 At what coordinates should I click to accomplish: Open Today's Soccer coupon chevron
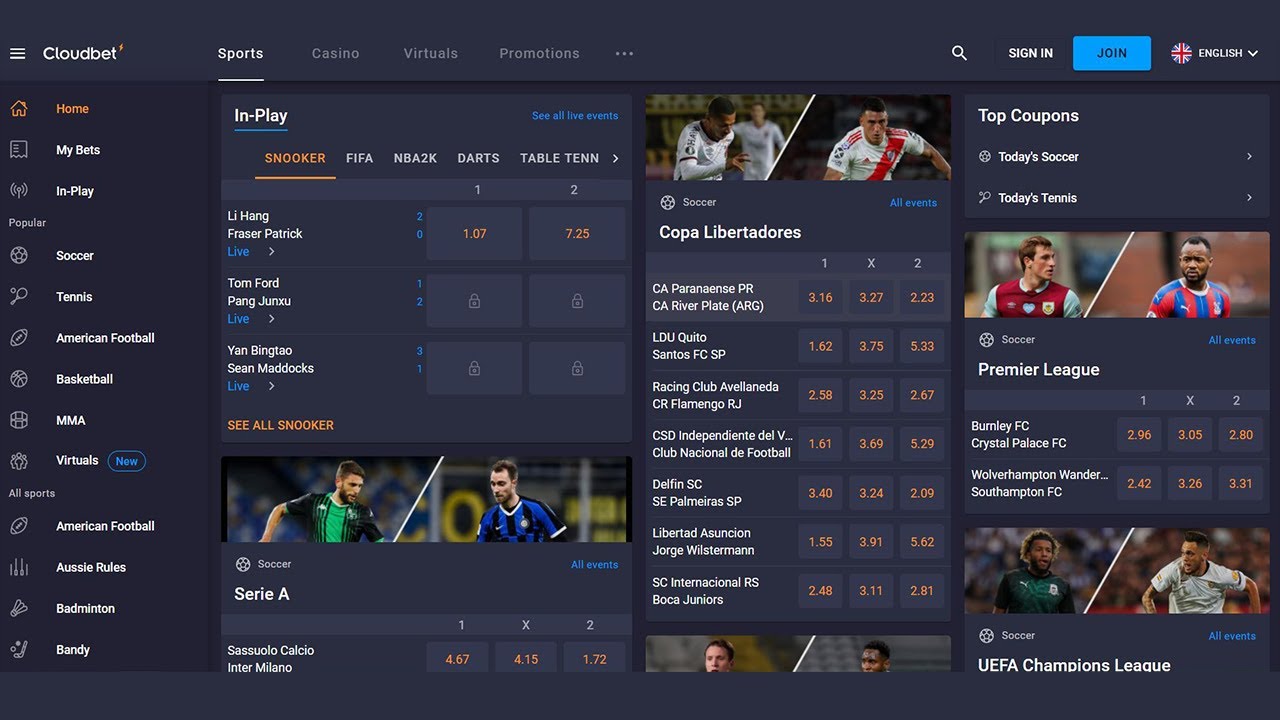1249,156
